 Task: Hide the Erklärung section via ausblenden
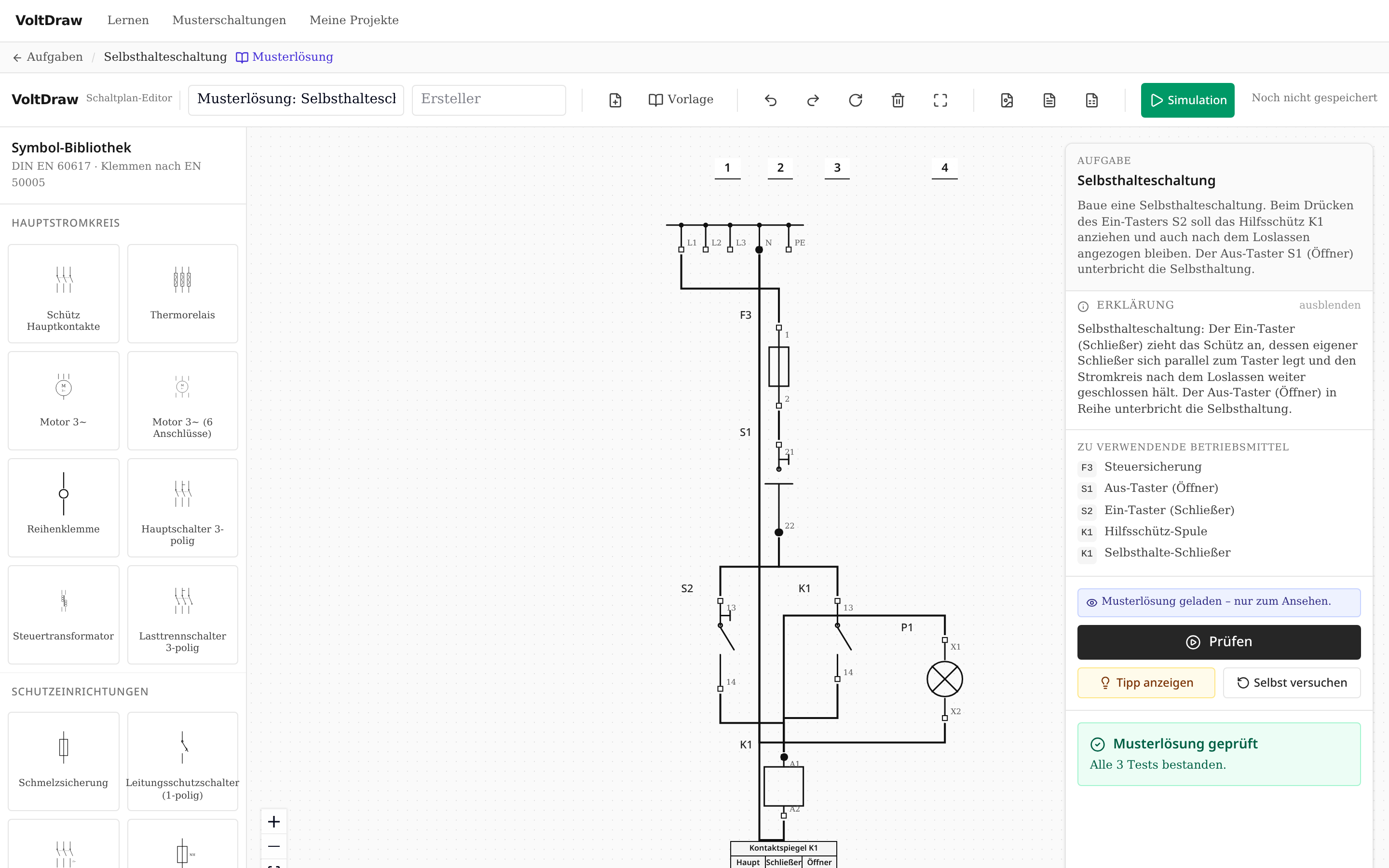[1329, 305]
